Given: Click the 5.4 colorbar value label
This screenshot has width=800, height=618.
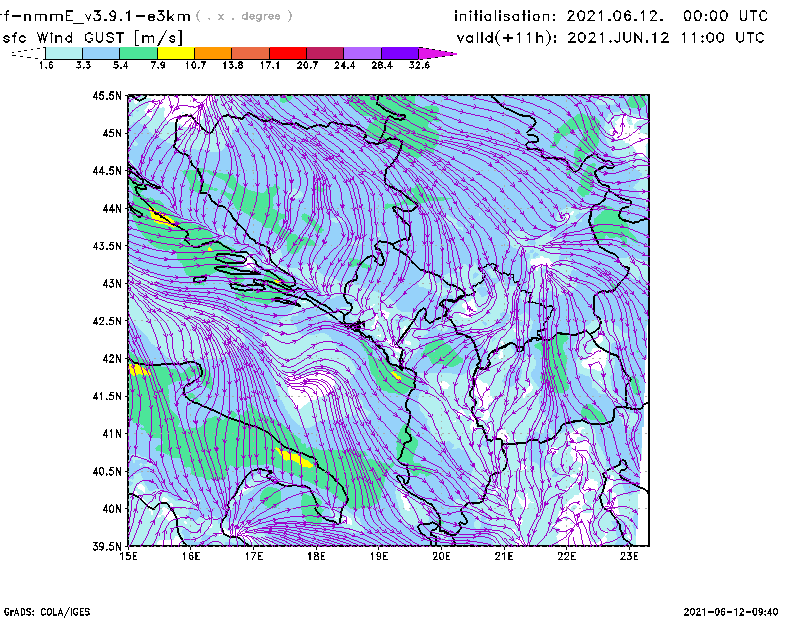Looking at the screenshot, I should coord(120,65).
